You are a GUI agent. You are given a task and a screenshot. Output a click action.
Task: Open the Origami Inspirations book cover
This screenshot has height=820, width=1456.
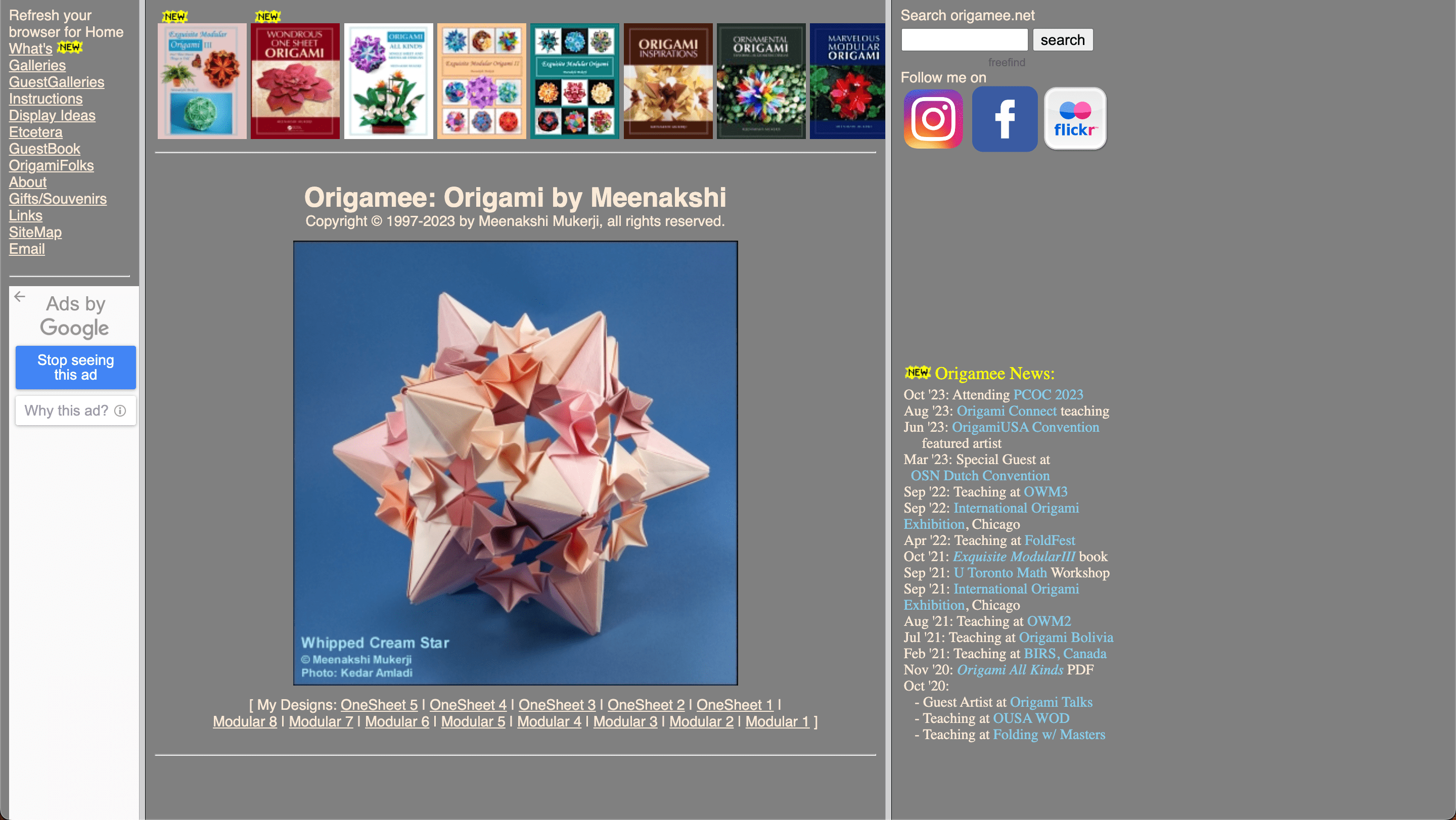coord(667,81)
